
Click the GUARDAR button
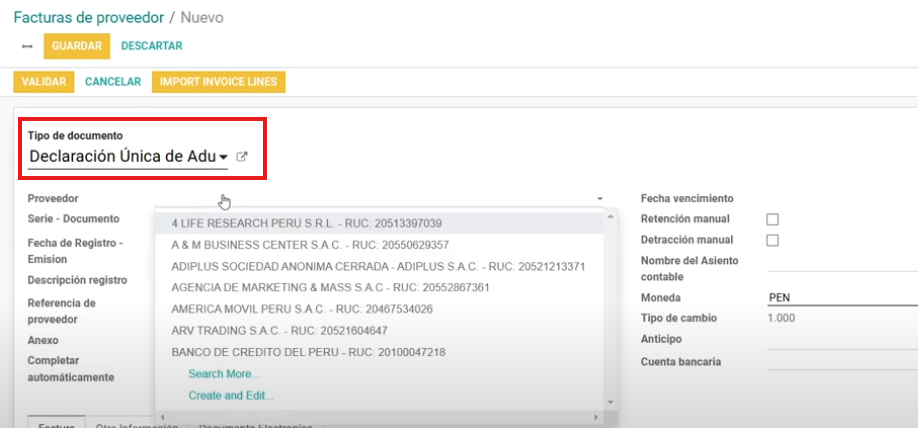click(76, 46)
